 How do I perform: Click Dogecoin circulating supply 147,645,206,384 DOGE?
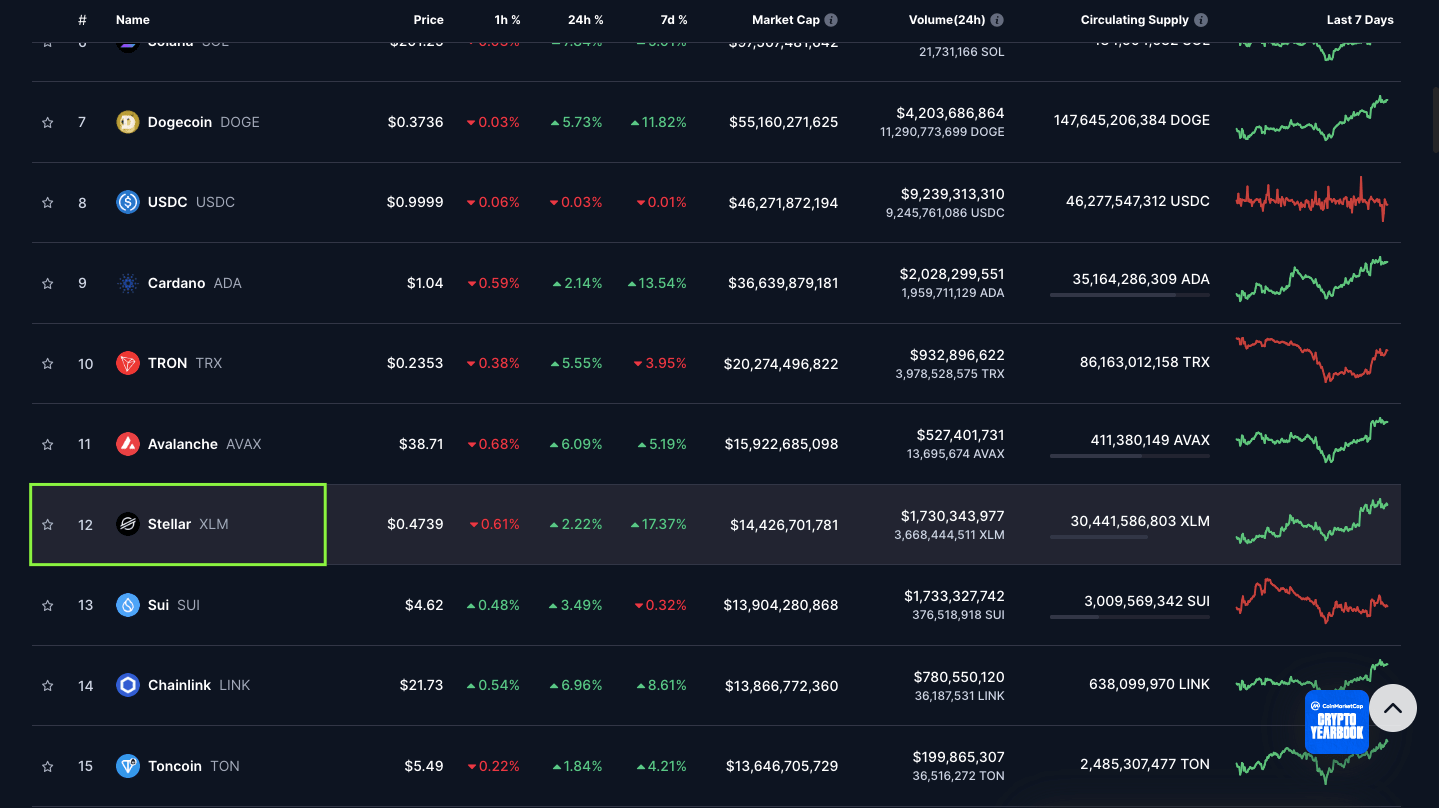pos(1131,120)
